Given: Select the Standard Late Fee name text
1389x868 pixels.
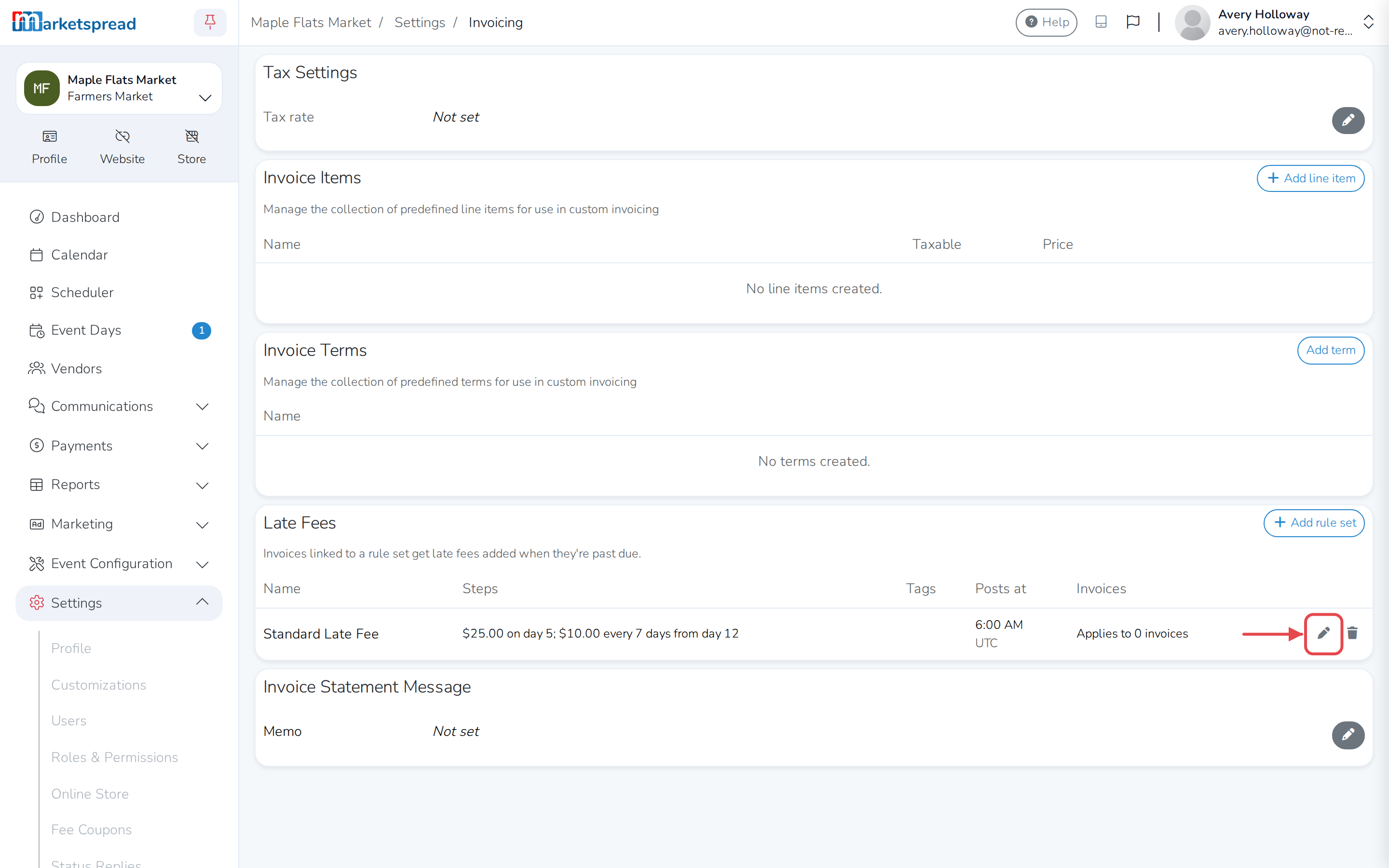Looking at the screenshot, I should tap(320, 634).
